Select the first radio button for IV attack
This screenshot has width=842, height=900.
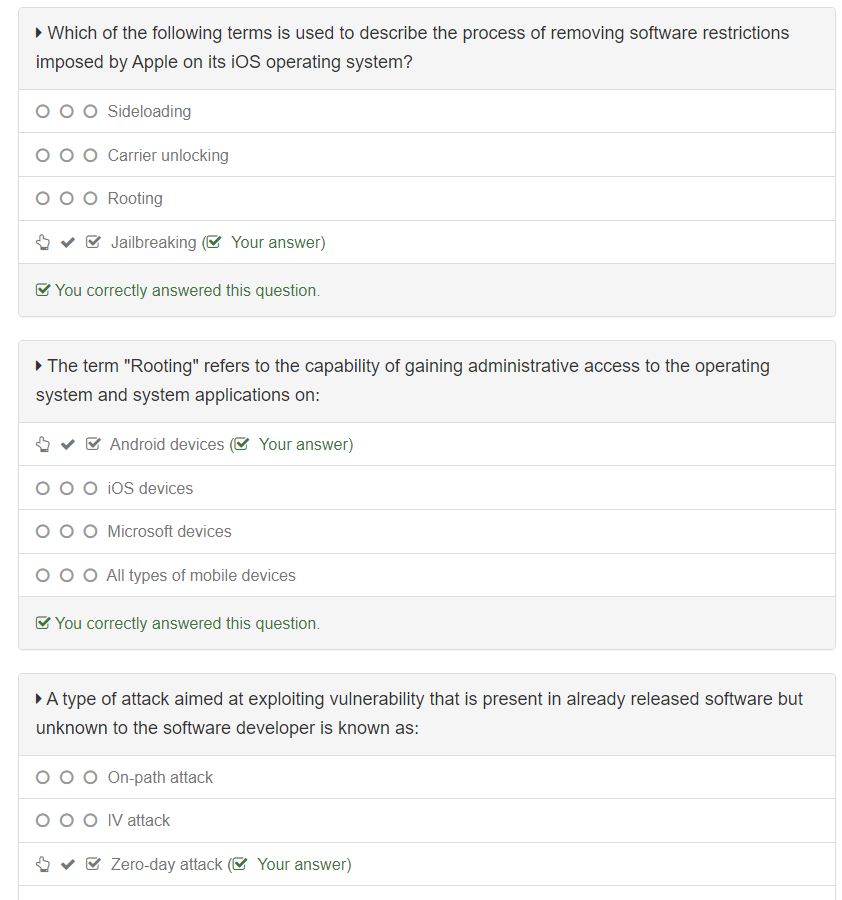(43, 820)
